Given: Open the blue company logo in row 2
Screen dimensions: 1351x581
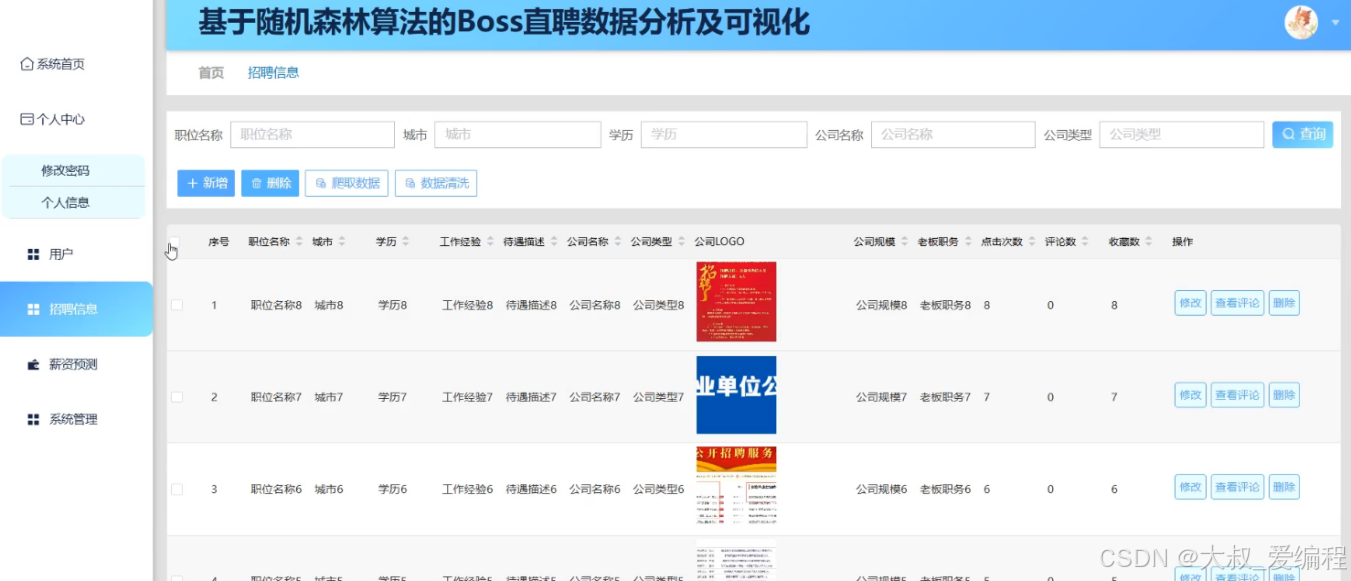Looking at the screenshot, I should pos(736,395).
